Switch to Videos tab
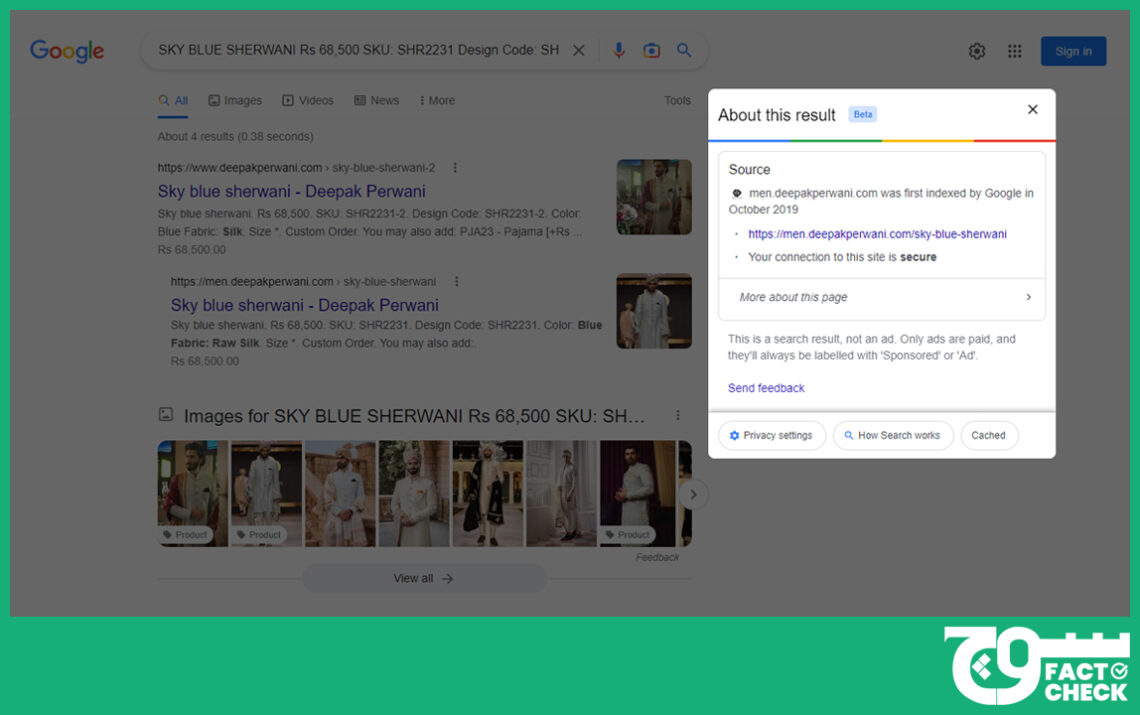The image size is (1140, 715). 308,100
